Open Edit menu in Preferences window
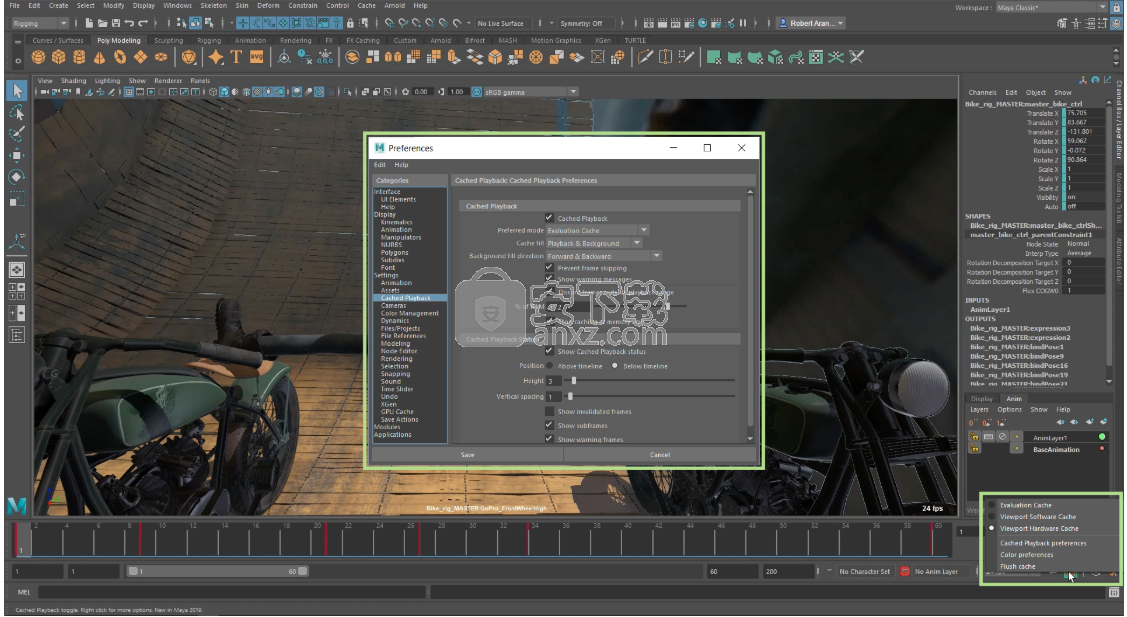This screenshot has width=1127, height=617. [380, 165]
